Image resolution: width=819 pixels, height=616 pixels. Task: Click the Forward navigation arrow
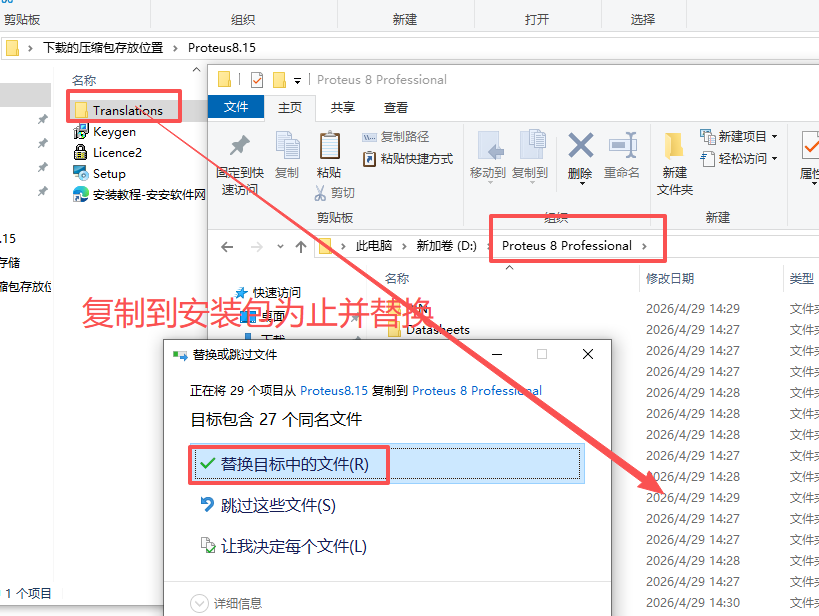click(256, 247)
